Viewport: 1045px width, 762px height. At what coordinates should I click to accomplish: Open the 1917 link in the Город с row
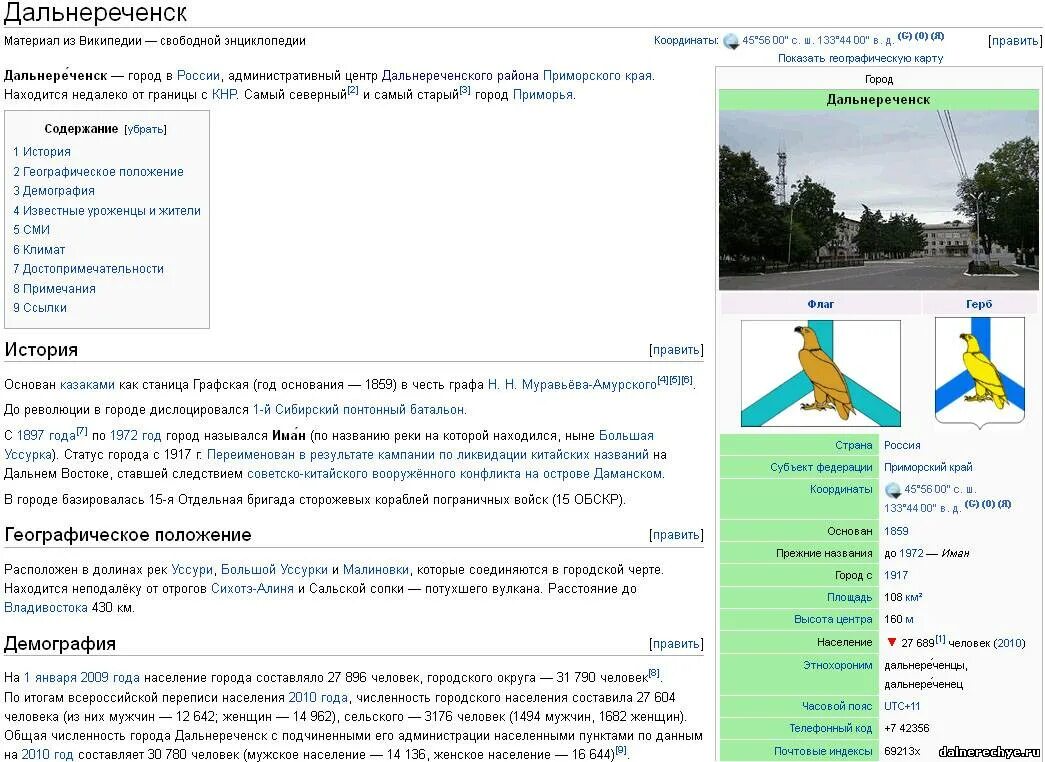896,575
